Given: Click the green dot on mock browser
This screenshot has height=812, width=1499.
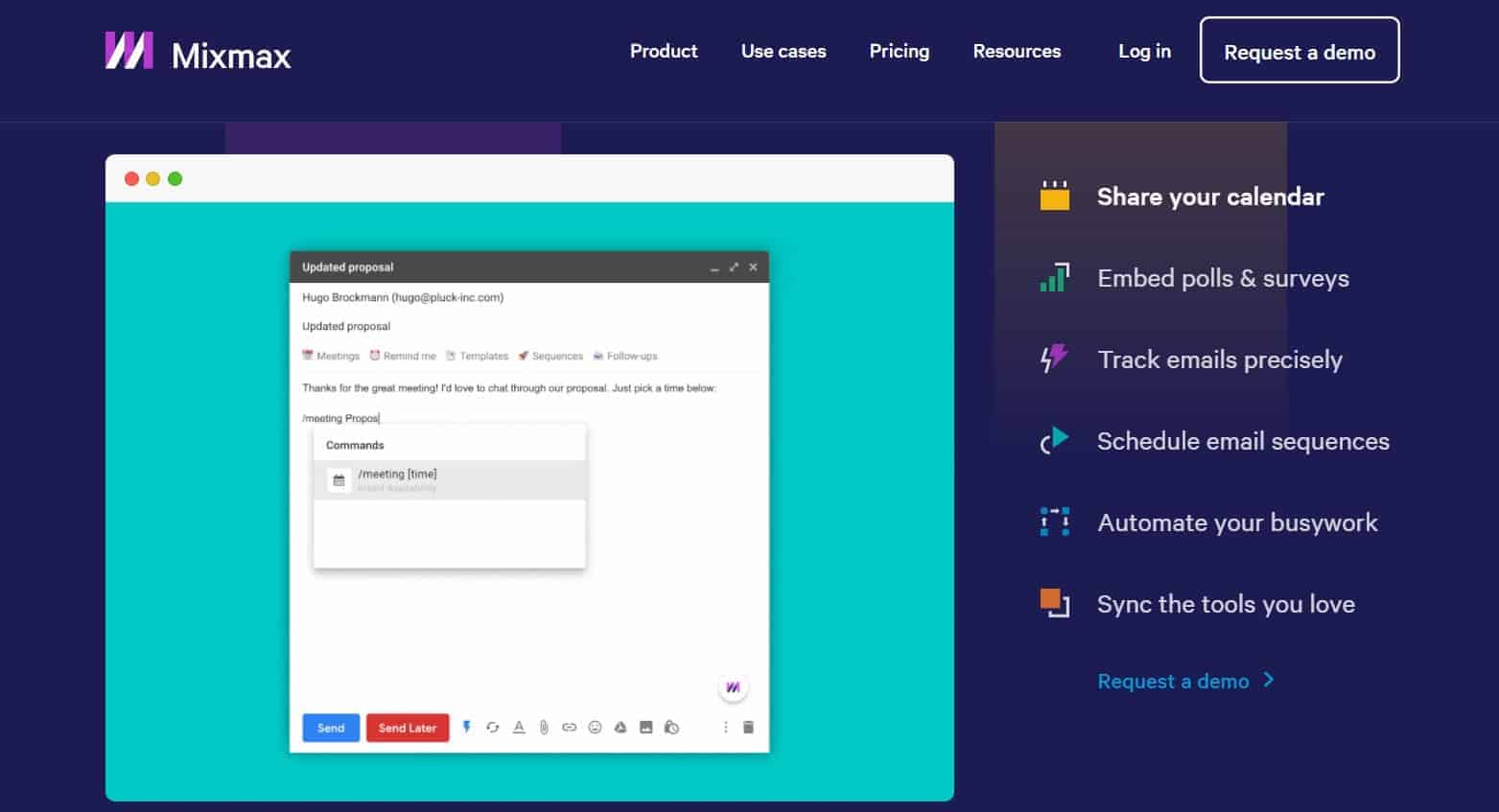Looking at the screenshot, I should coord(175,178).
